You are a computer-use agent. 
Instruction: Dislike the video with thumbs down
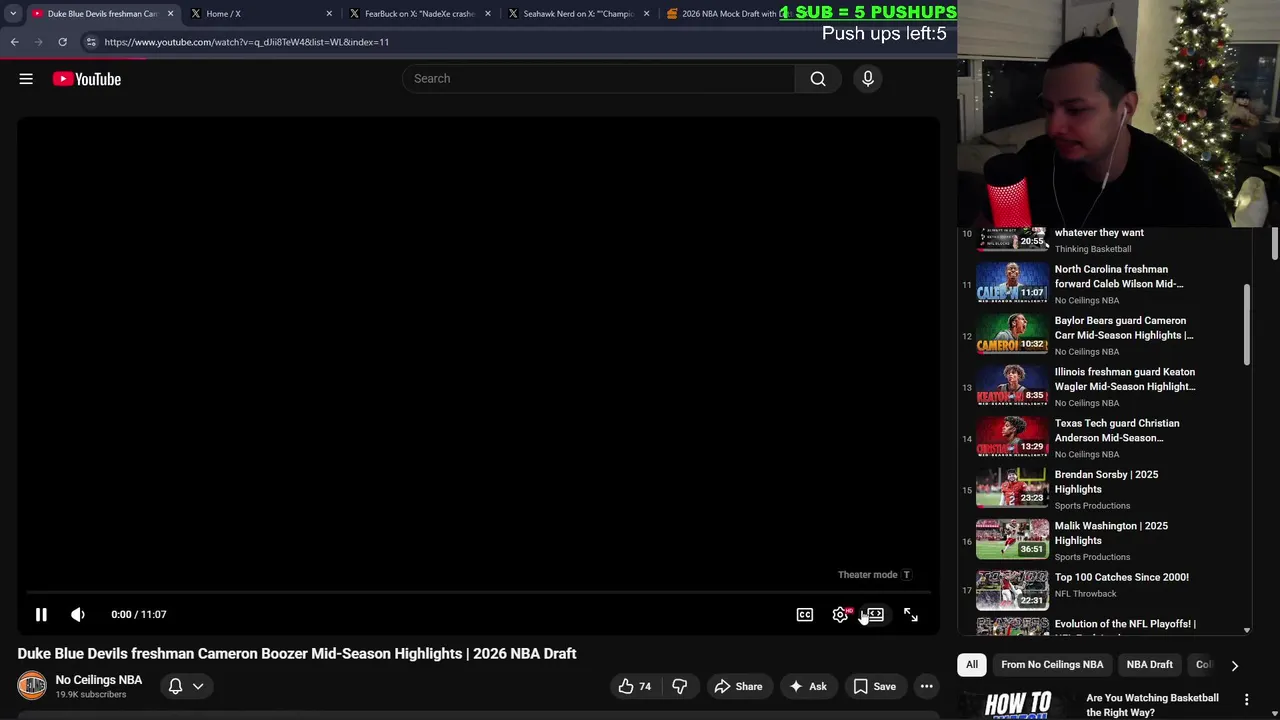[679, 686]
